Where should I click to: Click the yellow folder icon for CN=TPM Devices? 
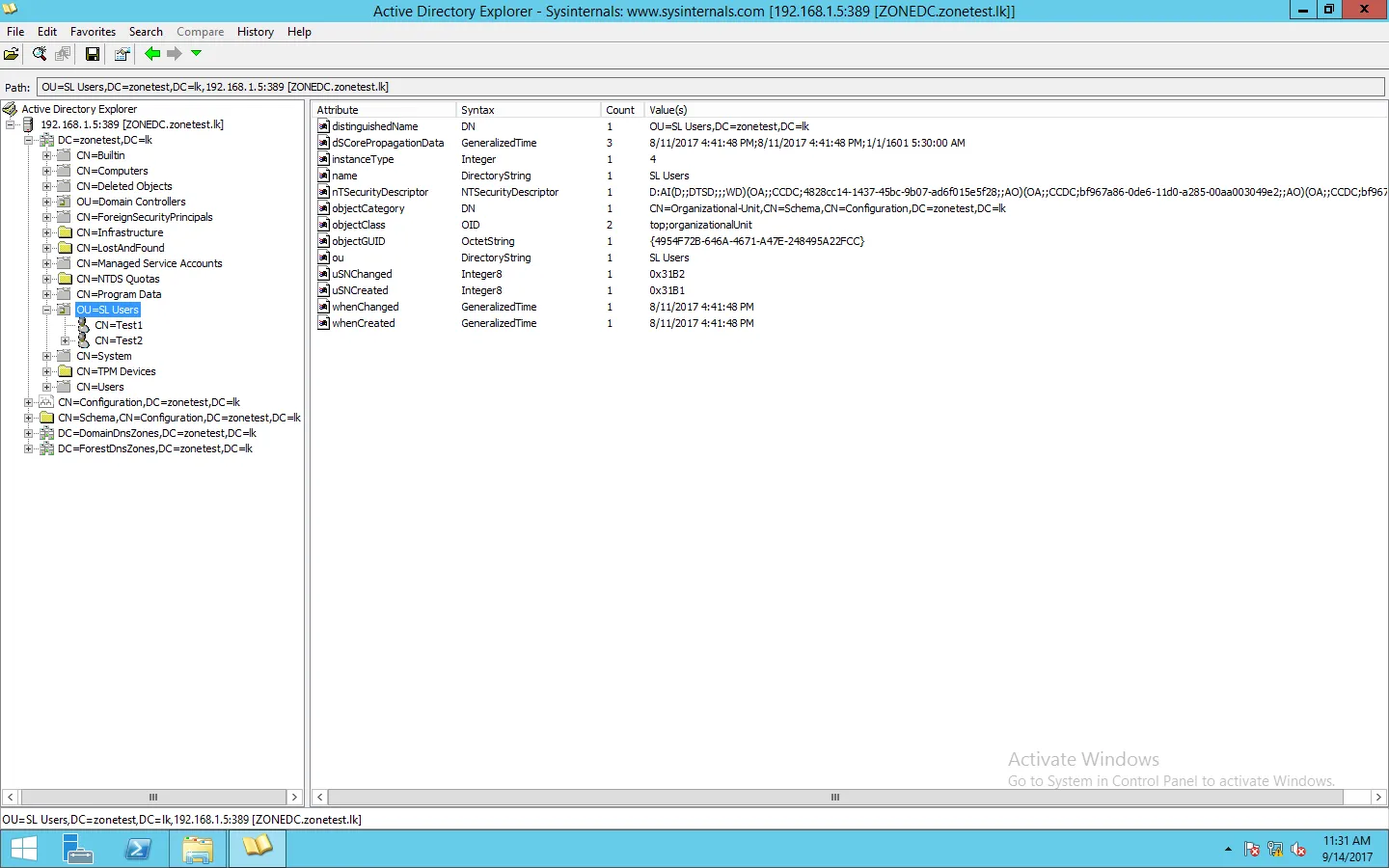click(65, 371)
